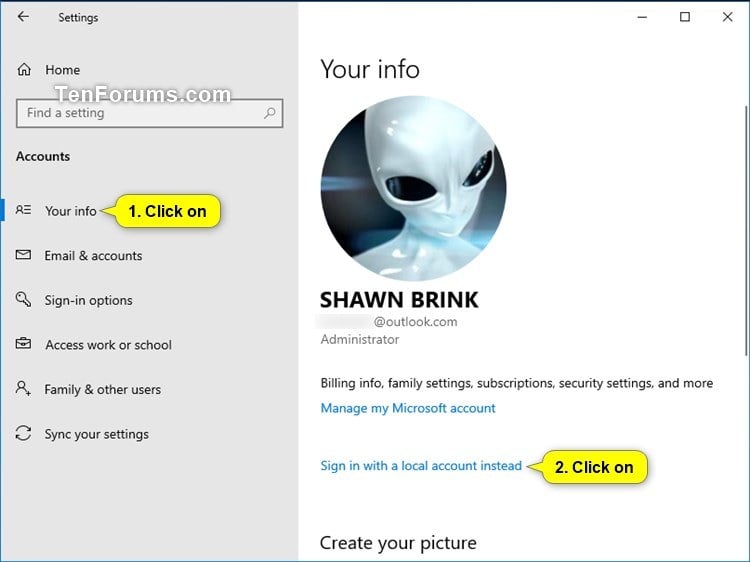Open Family & other users

pyautogui.click(x=102, y=389)
